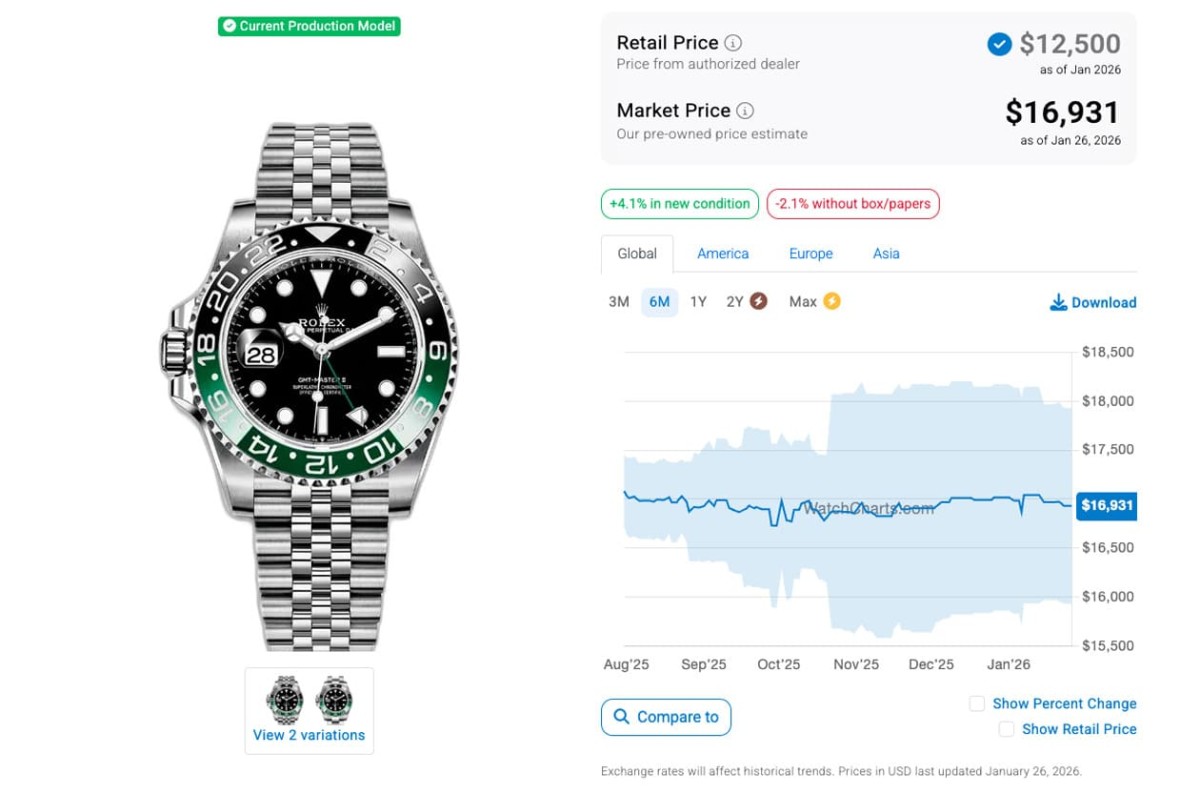This screenshot has height=794, width=1200.
Task: Select the 6M time range
Action: pos(659,301)
